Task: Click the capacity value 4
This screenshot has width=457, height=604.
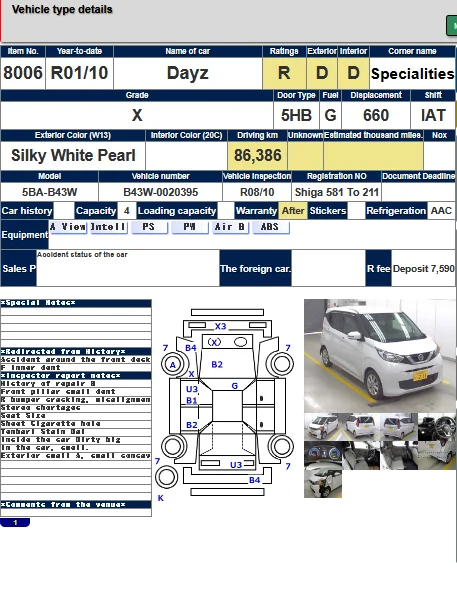Action: [x=127, y=211]
